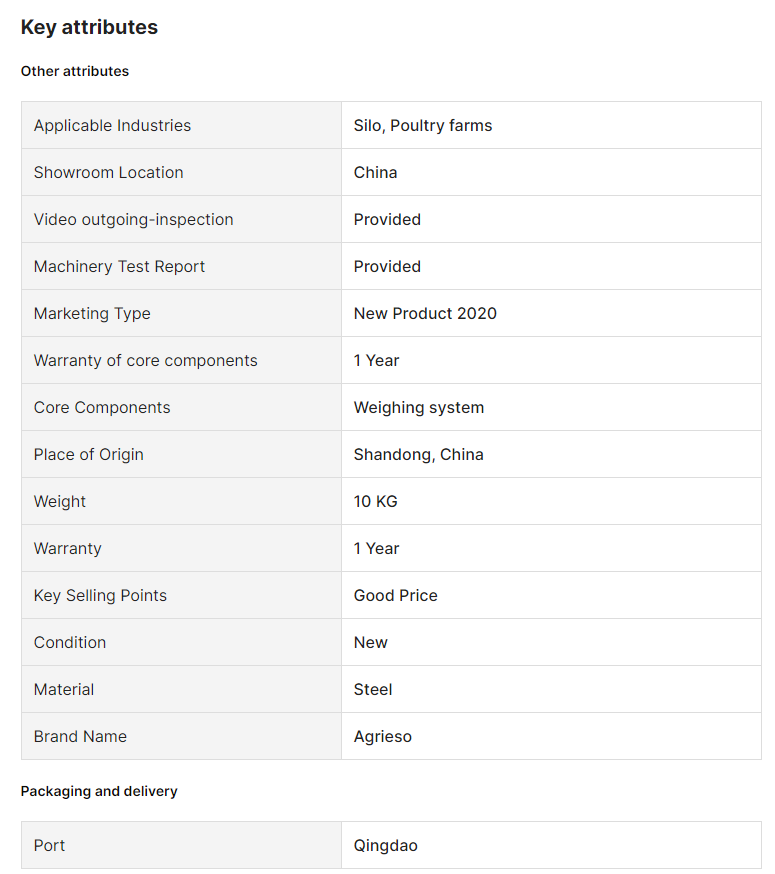Image resolution: width=775 pixels, height=874 pixels.
Task: Select the Packaging and delivery subheading
Action: (x=99, y=792)
